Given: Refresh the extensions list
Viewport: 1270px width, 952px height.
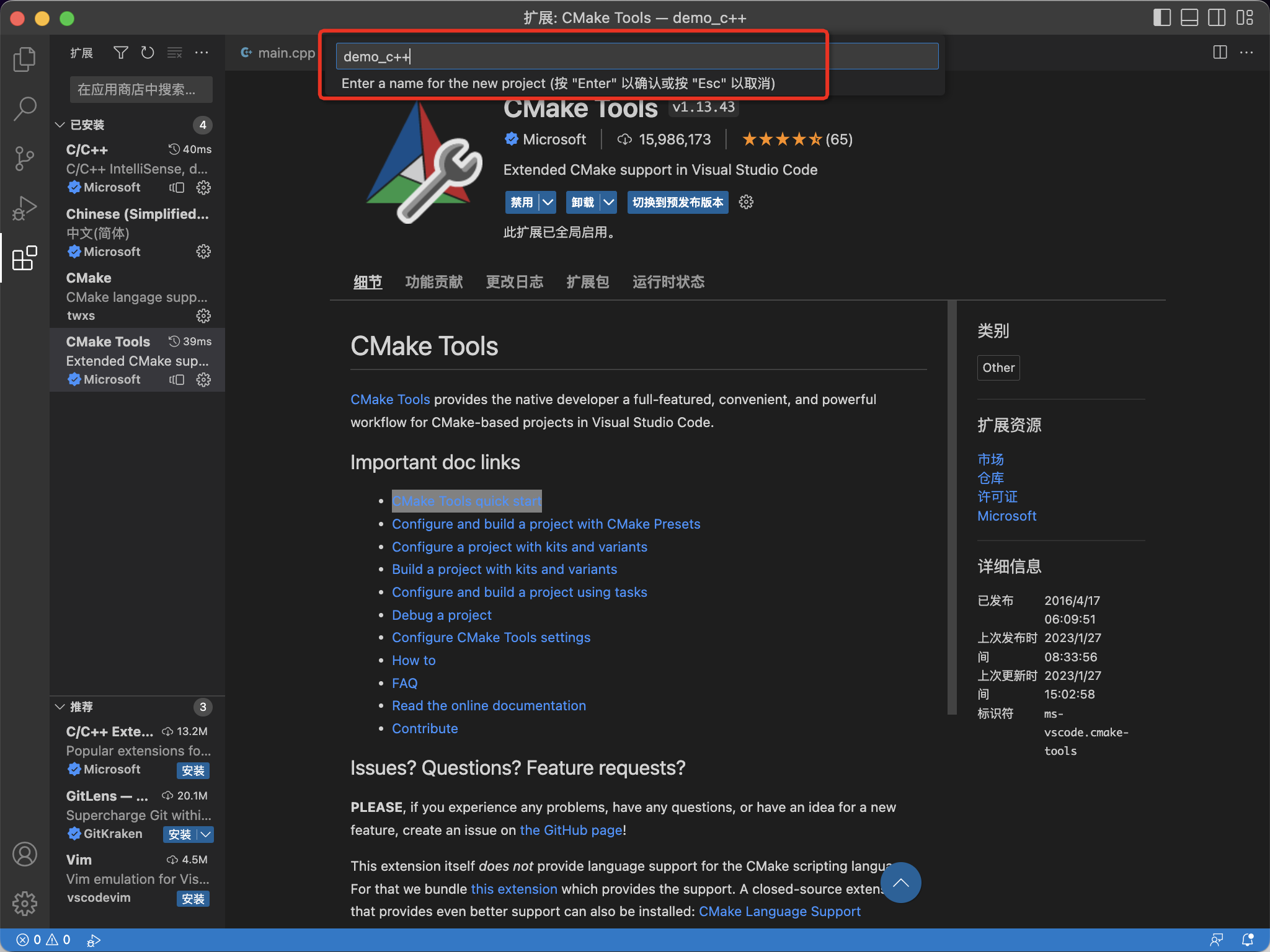Looking at the screenshot, I should click(148, 53).
